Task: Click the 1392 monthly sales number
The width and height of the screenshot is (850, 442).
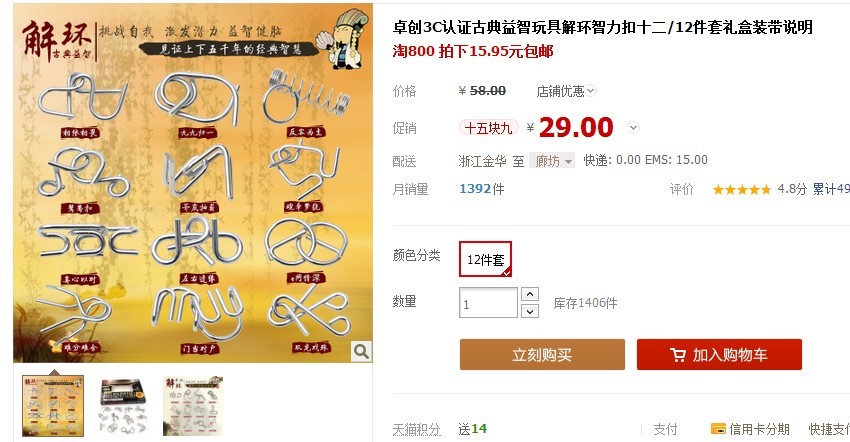Action: point(475,189)
